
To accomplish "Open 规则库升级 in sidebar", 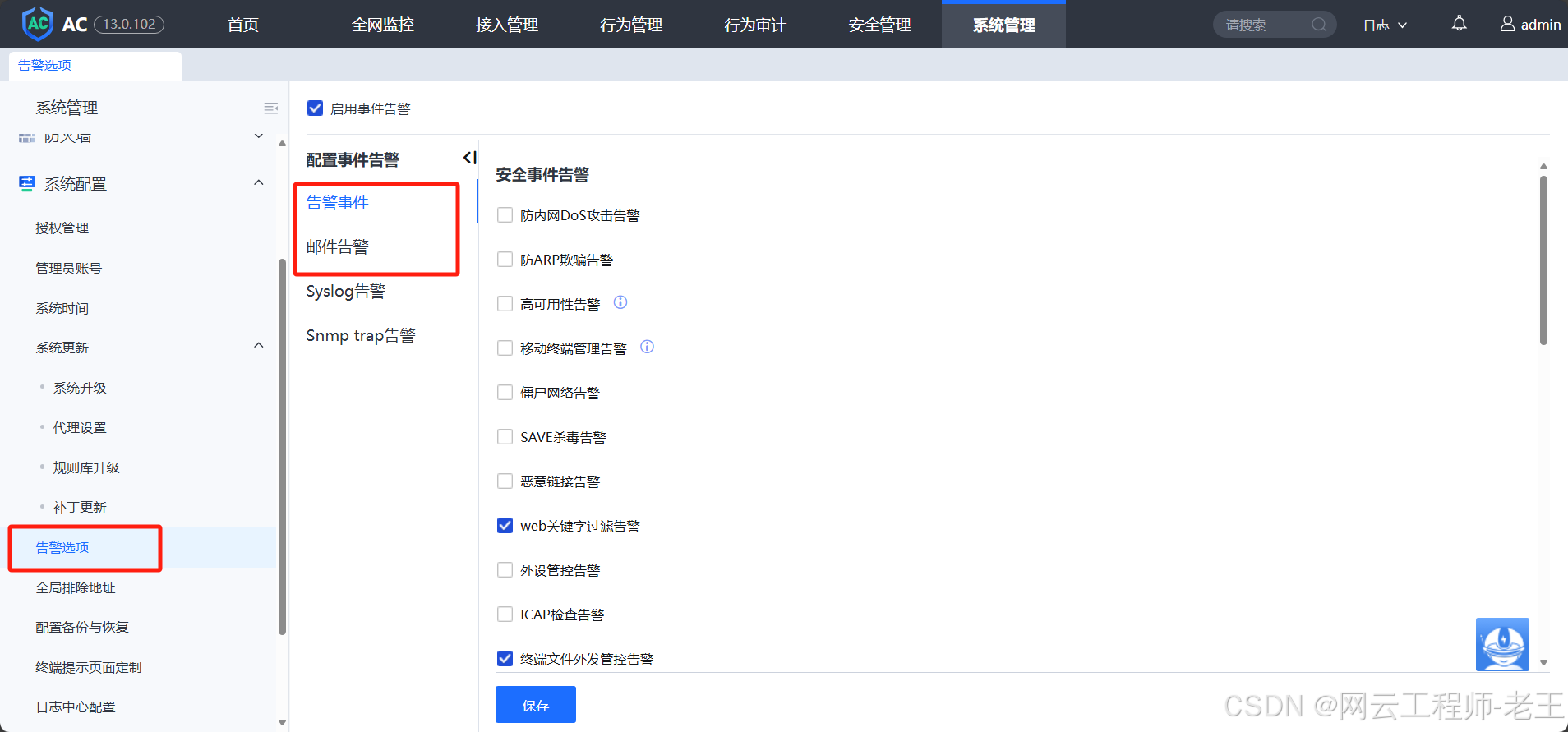I will click(x=86, y=467).
